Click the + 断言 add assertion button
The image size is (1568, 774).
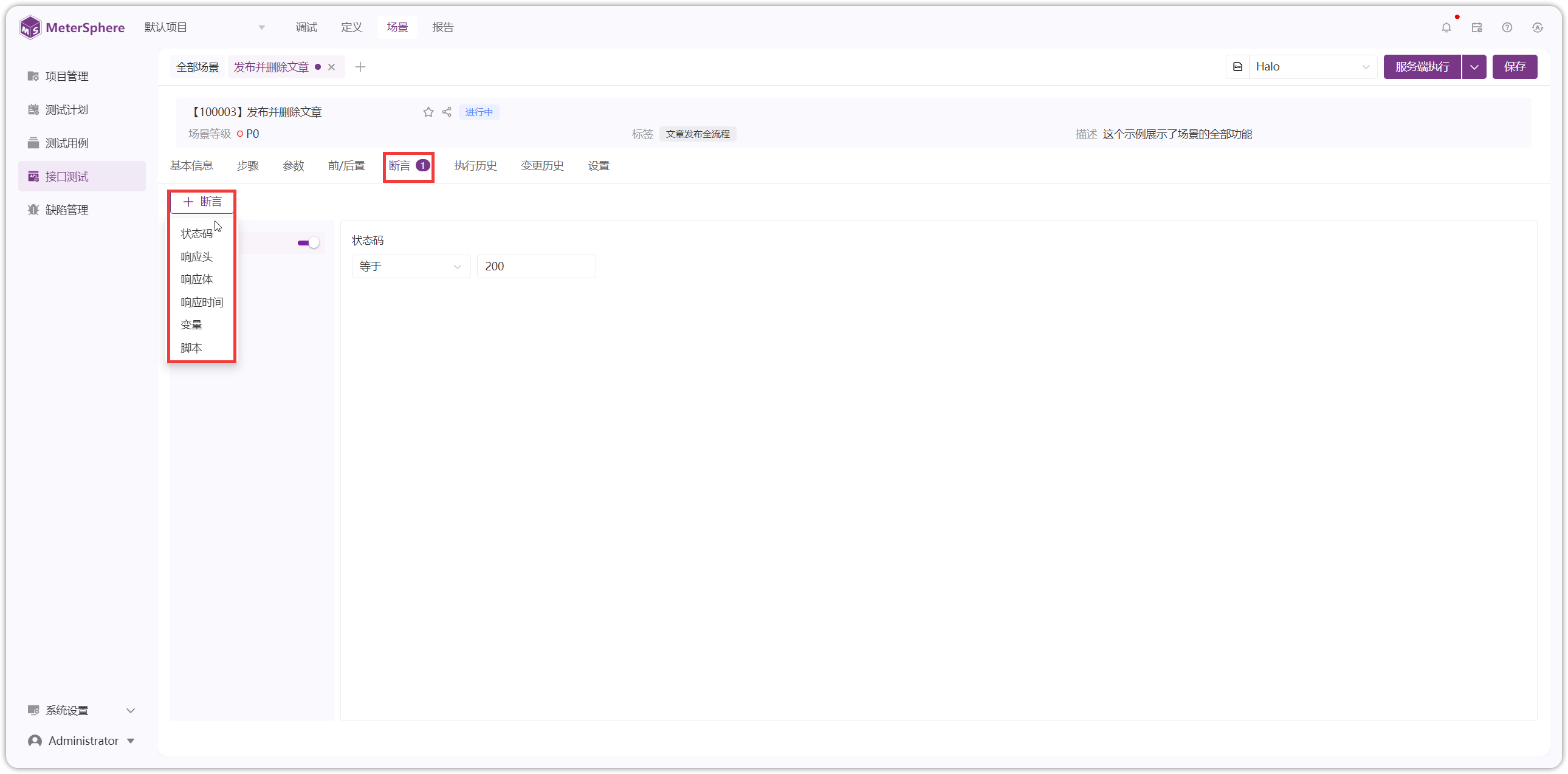pyautogui.click(x=202, y=202)
